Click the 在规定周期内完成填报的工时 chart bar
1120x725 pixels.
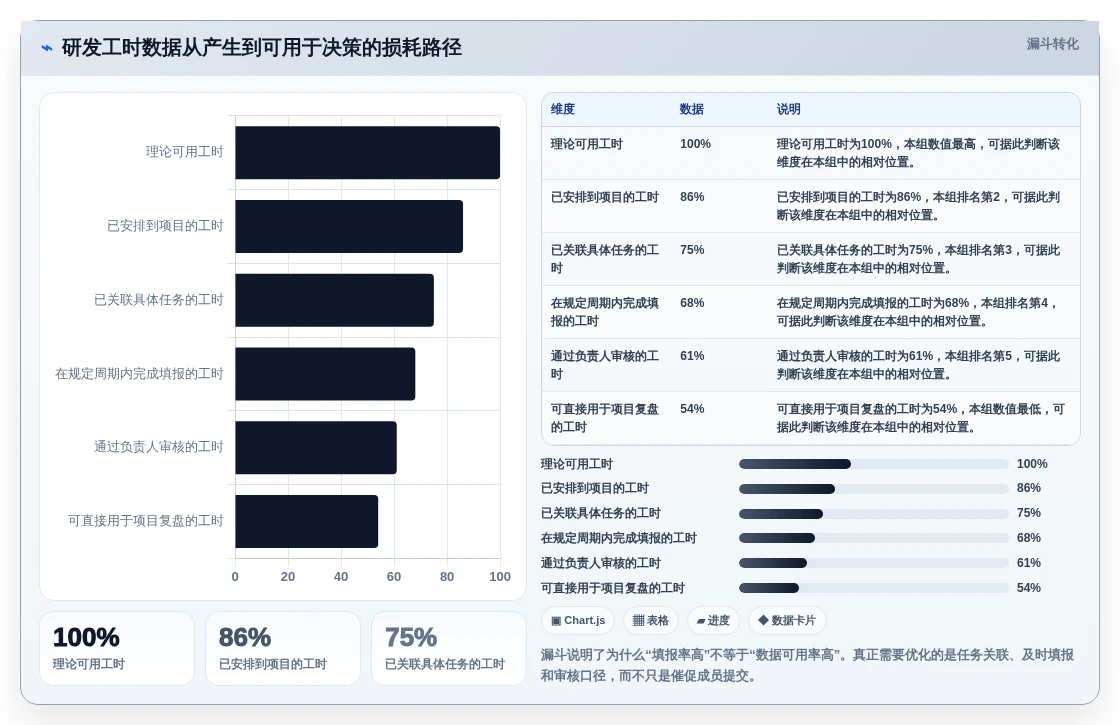pos(325,374)
